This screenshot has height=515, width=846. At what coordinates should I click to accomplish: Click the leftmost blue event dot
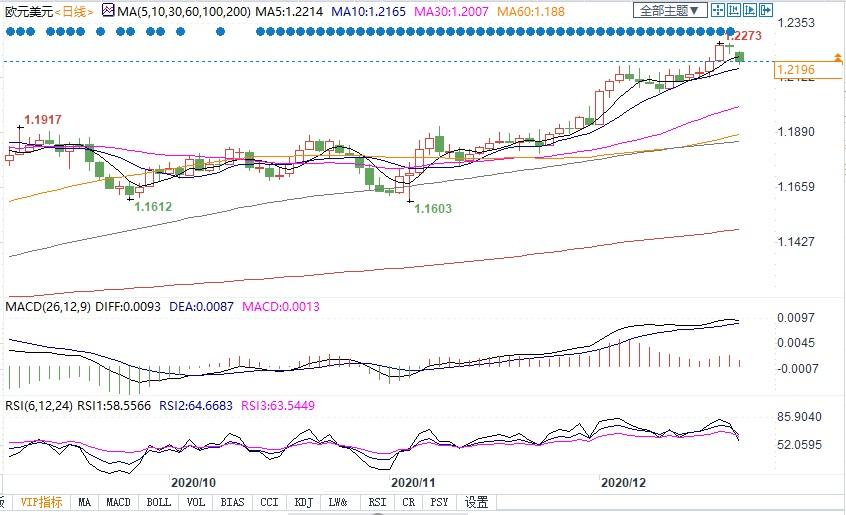pyautogui.click(x=10, y=31)
